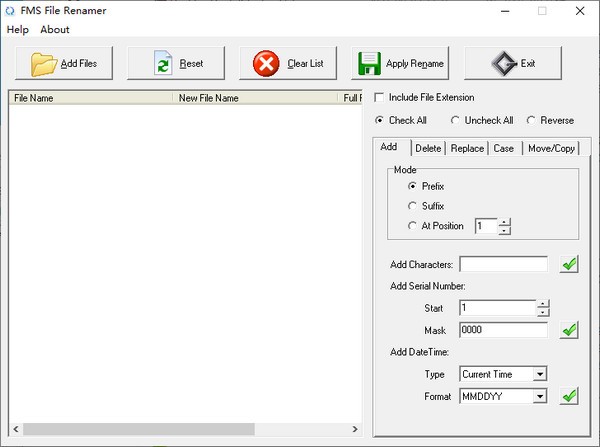Open the DateTime Format dropdown
This screenshot has width=600, height=447.
540,396
